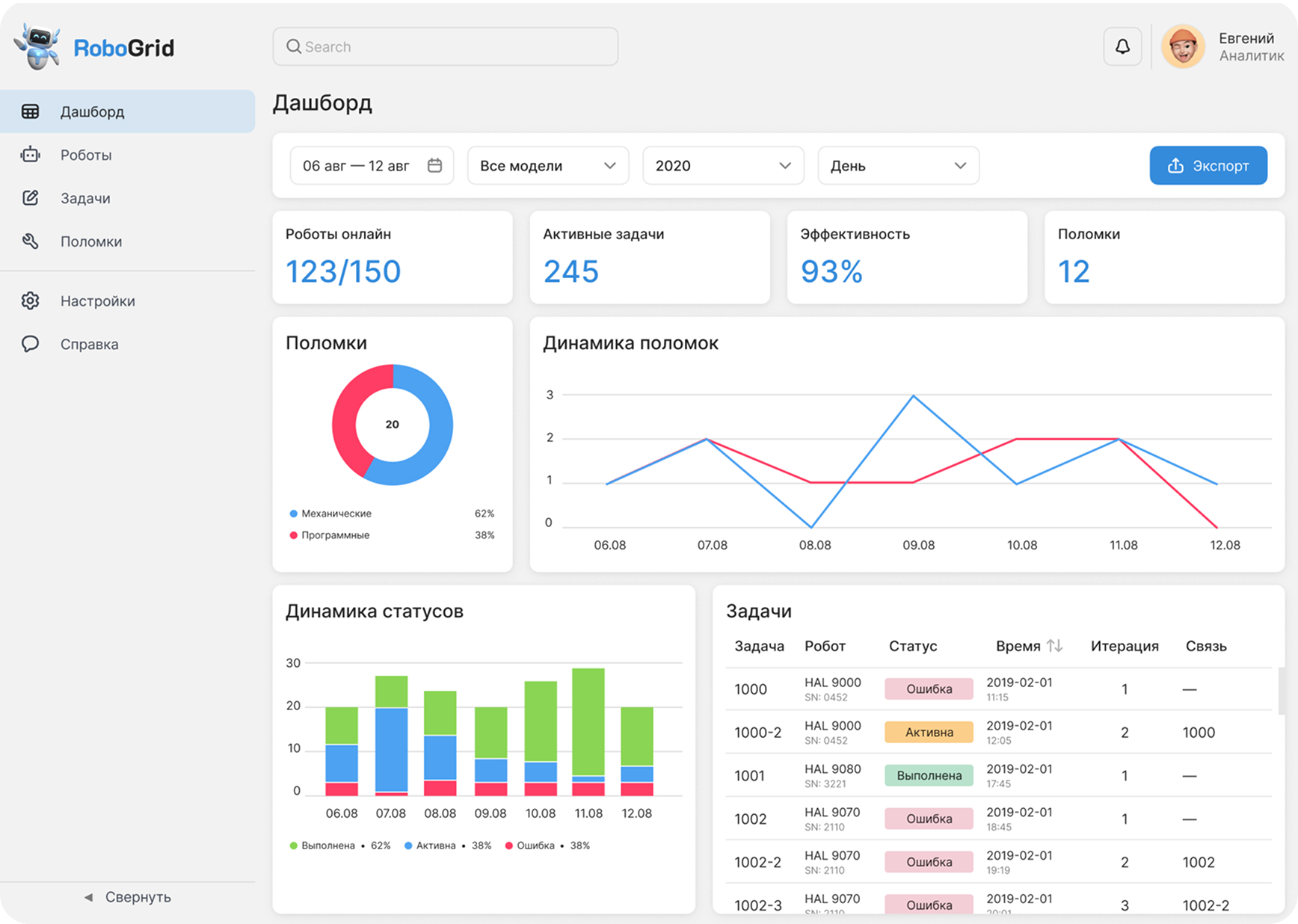Expand the Все модели dropdown

click(x=548, y=165)
